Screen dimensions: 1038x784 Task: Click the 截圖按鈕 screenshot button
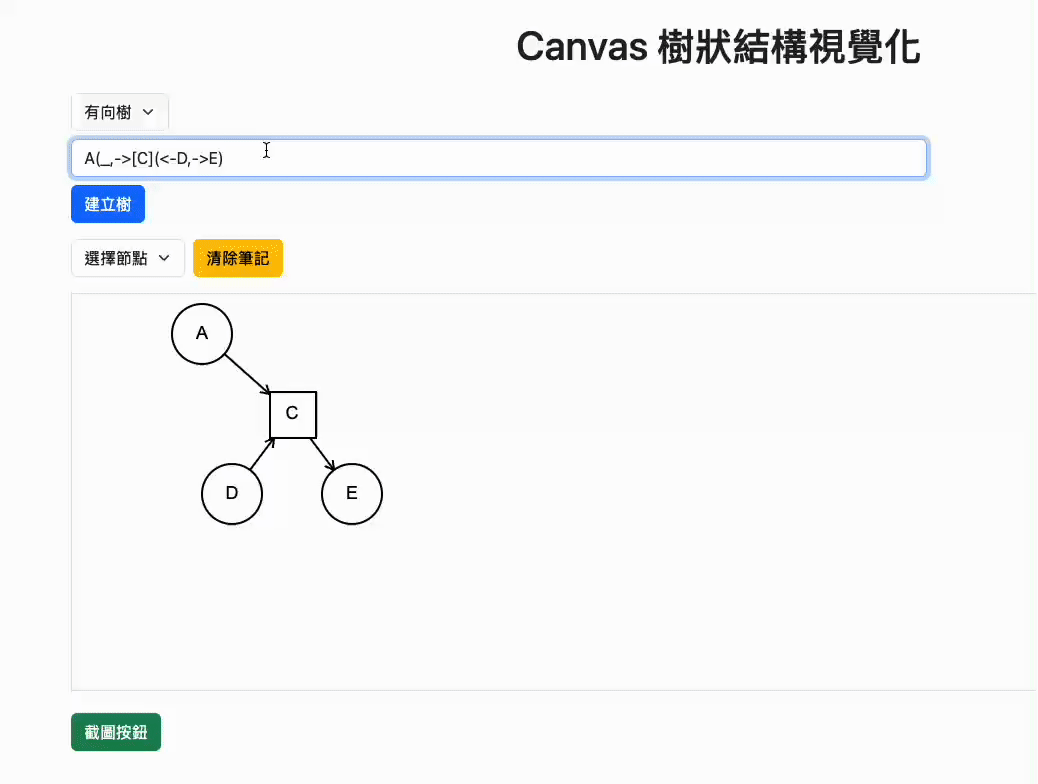[116, 732]
